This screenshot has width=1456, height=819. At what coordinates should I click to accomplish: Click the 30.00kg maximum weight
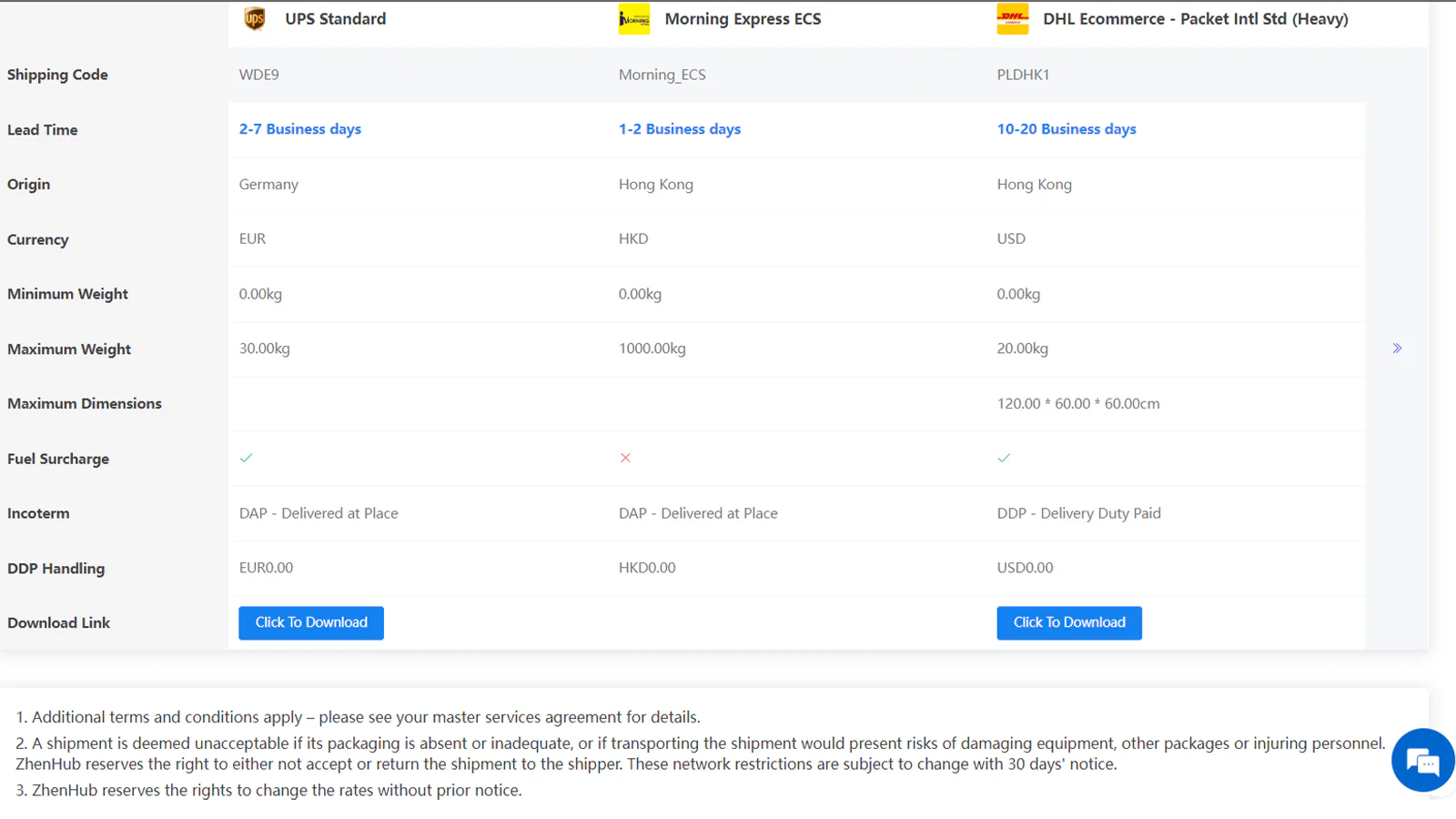point(265,349)
